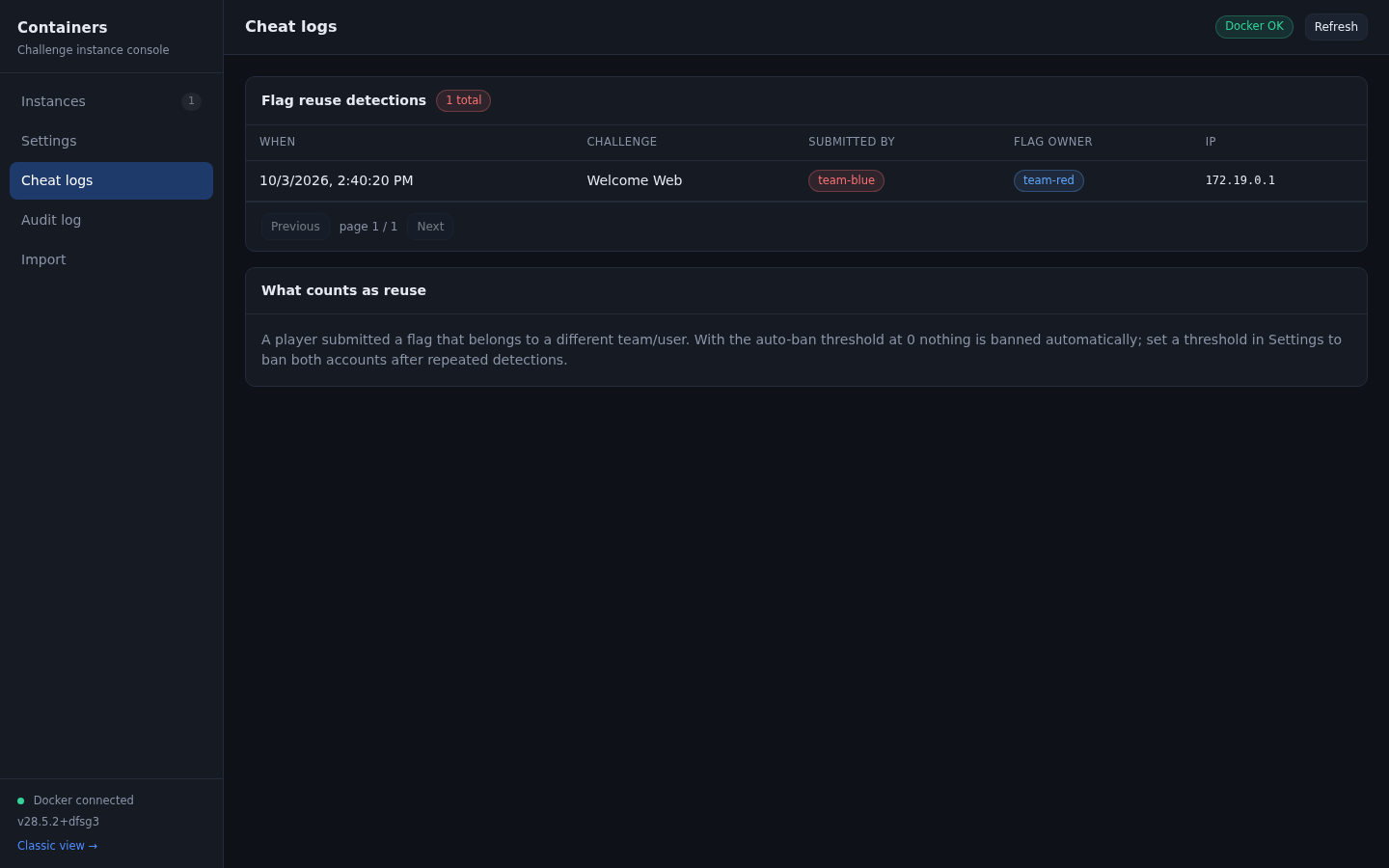This screenshot has width=1389, height=868.
Task: Click the reuse explanation paragraph
Action: coord(802,350)
